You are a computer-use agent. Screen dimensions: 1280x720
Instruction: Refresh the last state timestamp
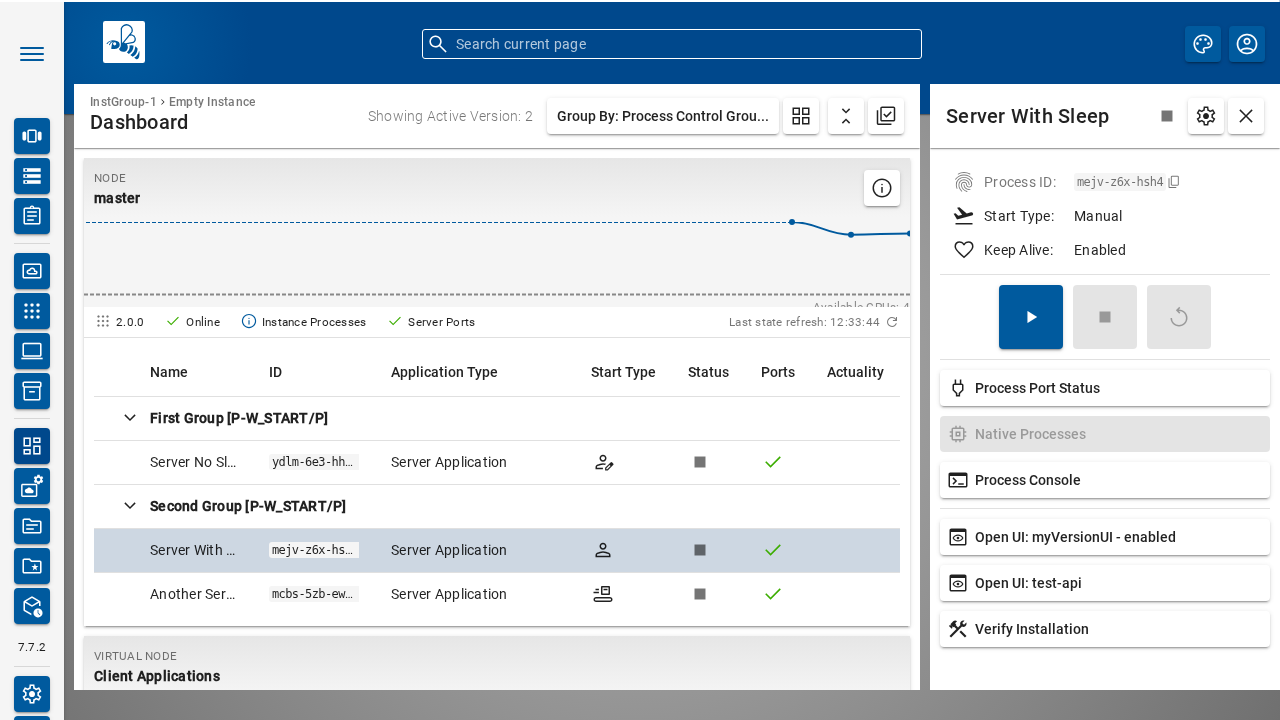click(x=892, y=322)
